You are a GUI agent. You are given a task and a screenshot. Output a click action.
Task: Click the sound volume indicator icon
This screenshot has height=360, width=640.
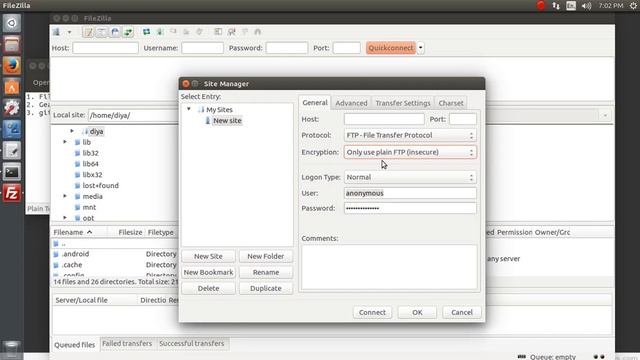click(x=587, y=6)
